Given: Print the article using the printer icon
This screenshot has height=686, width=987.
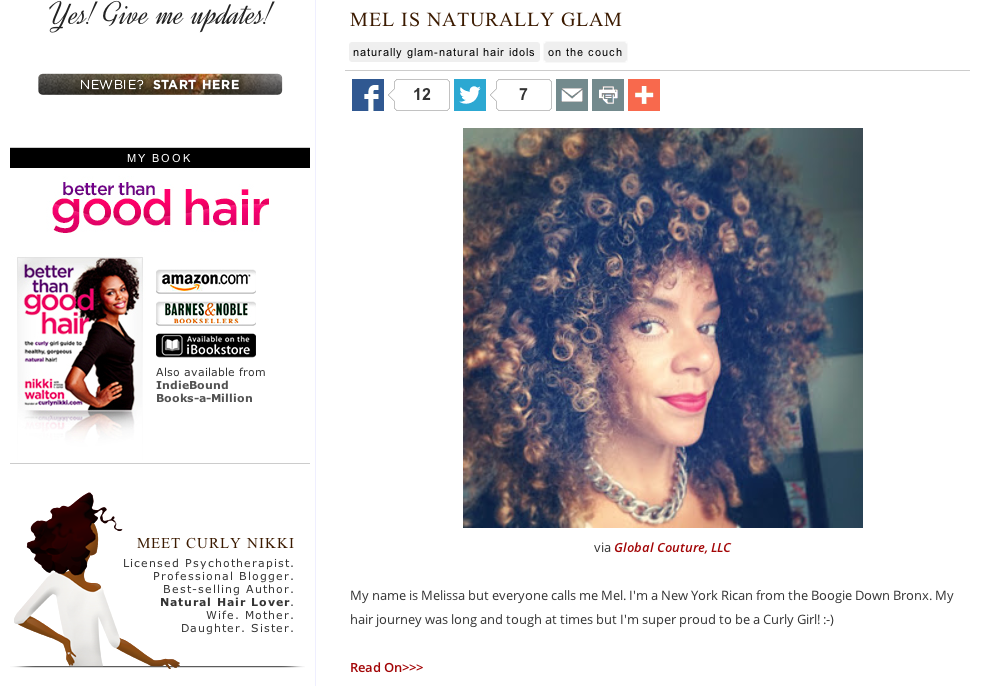Looking at the screenshot, I should click(607, 95).
